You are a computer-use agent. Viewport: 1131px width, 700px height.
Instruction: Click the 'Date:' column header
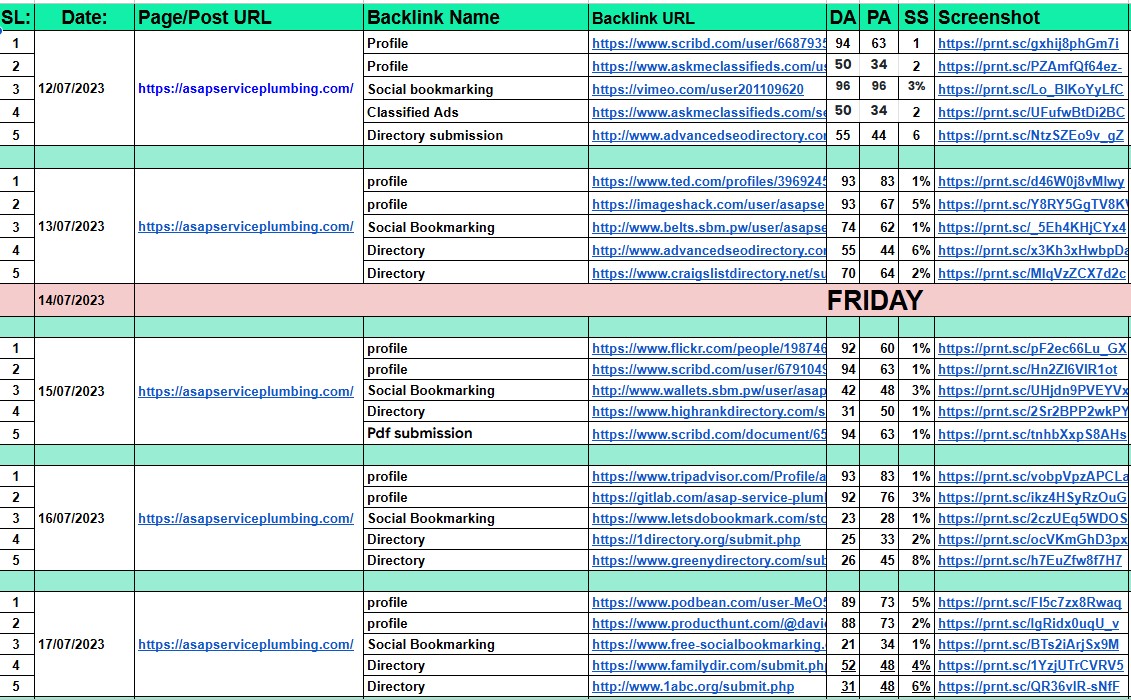coord(84,17)
